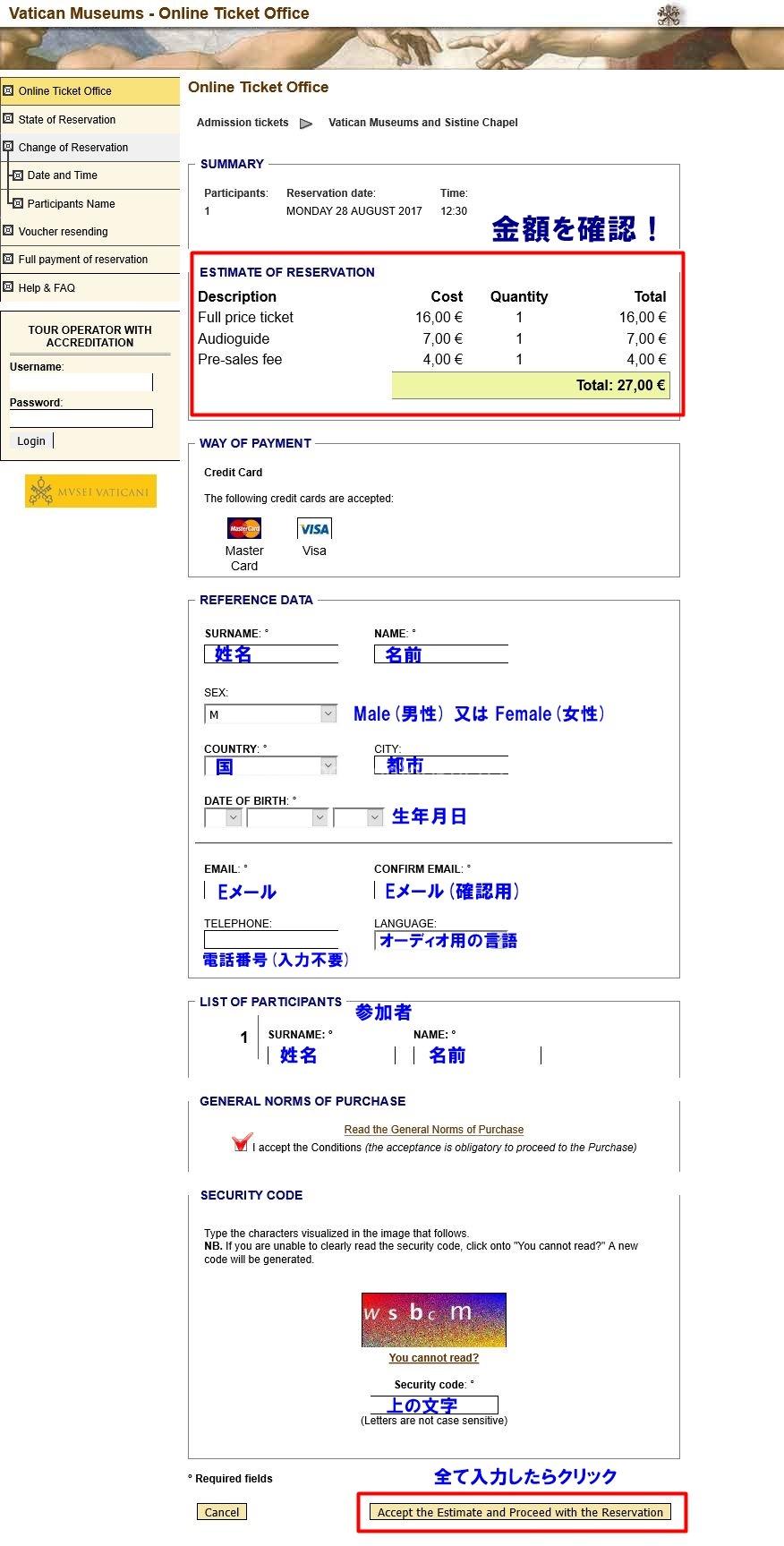The height and width of the screenshot is (1546, 784).
Task: Click the 'You cannot read?' link
Action: pos(434,1358)
